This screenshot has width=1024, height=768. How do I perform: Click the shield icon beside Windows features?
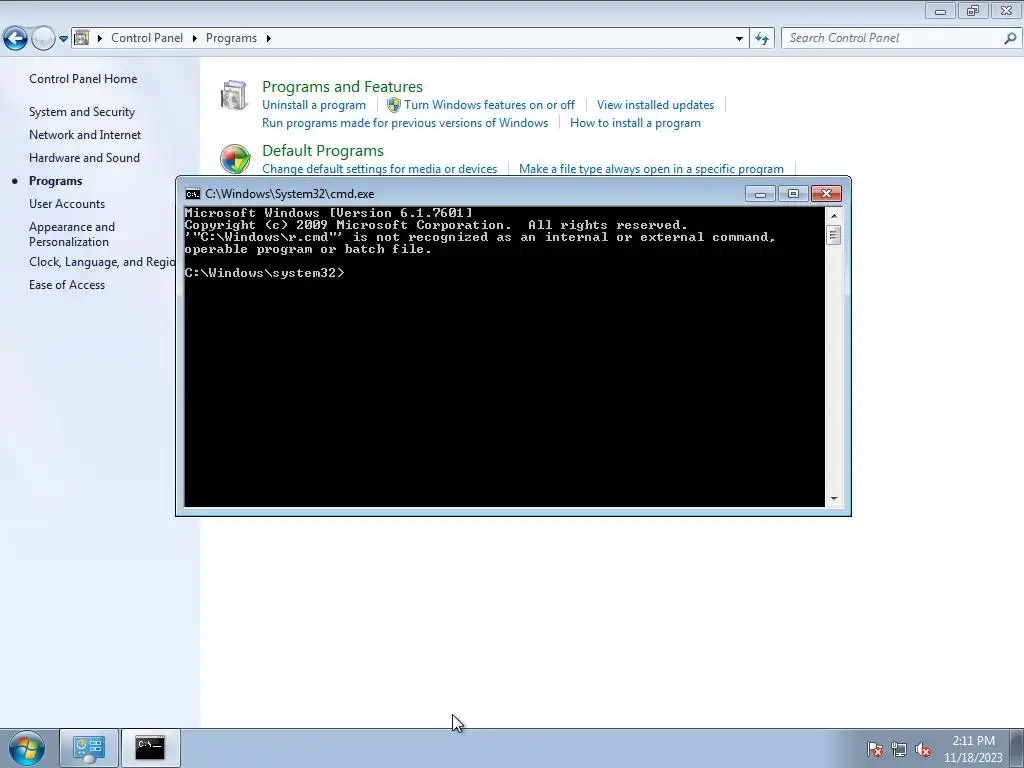[394, 104]
